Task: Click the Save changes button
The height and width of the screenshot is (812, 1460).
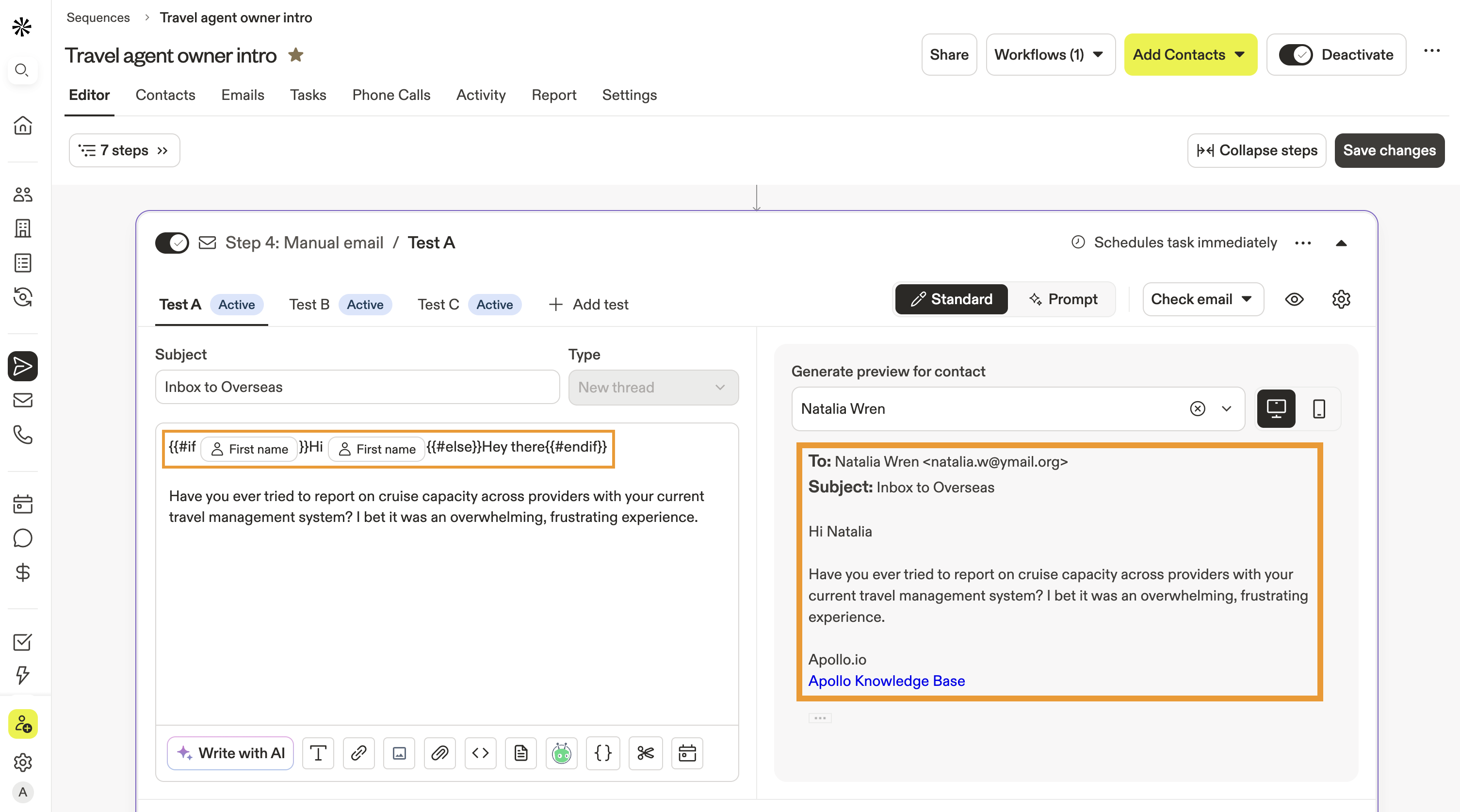Action: pos(1389,150)
